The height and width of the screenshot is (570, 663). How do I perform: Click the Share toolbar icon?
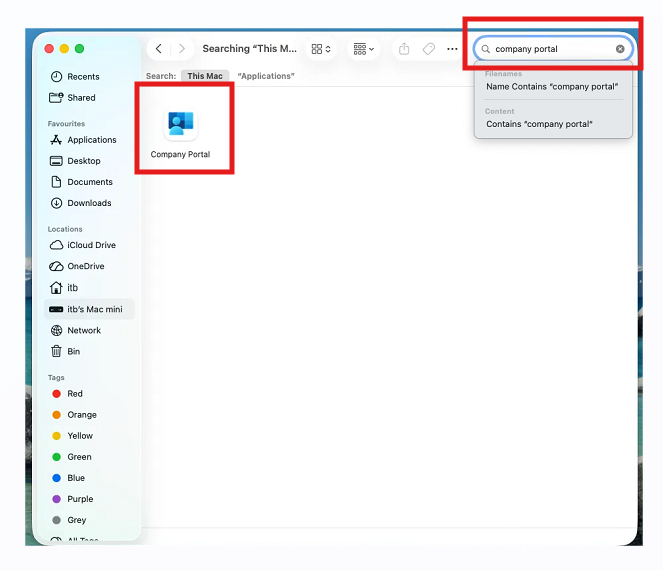click(404, 49)
